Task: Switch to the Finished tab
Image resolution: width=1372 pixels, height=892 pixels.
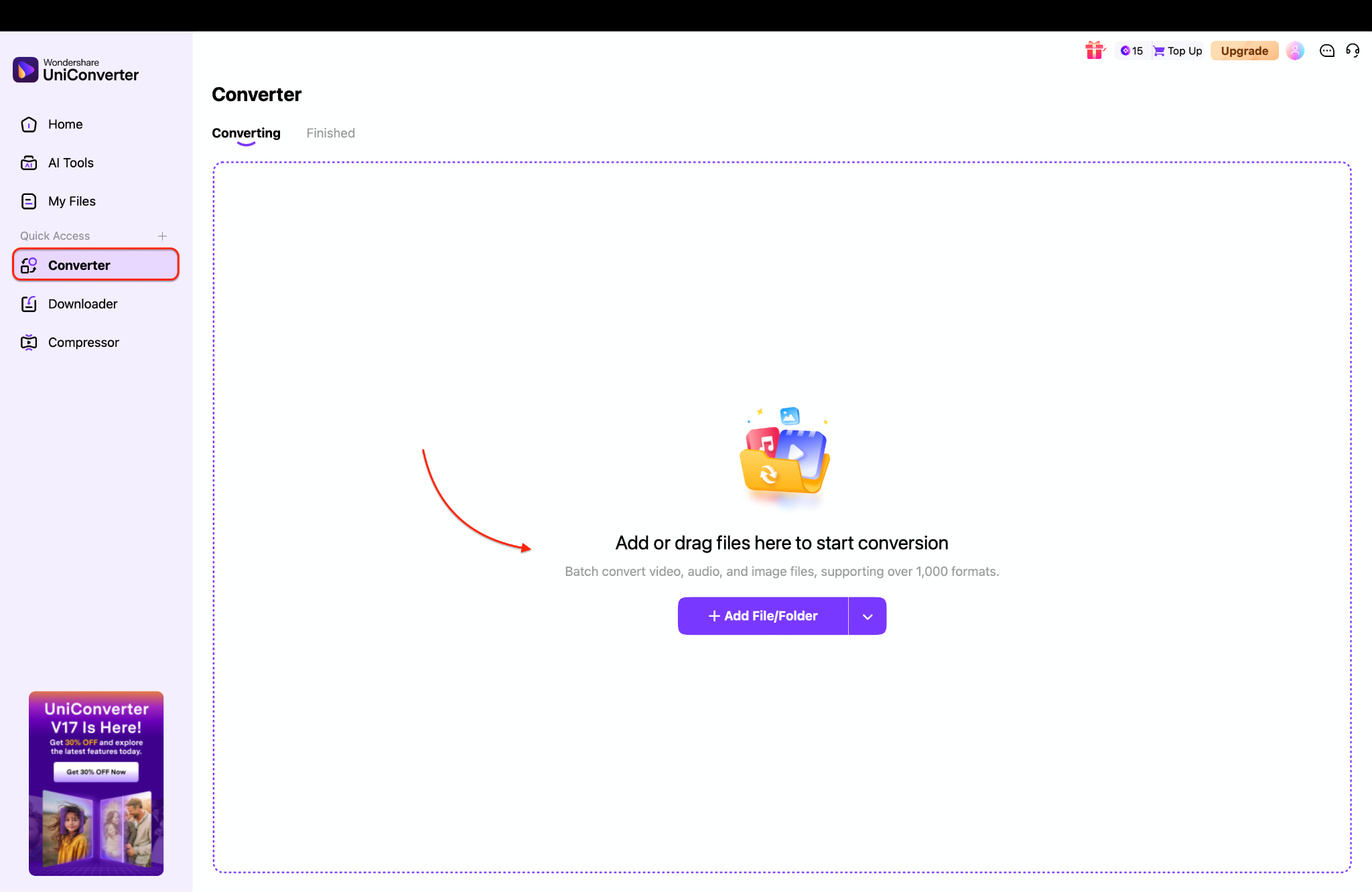Action: coord(330,133)
